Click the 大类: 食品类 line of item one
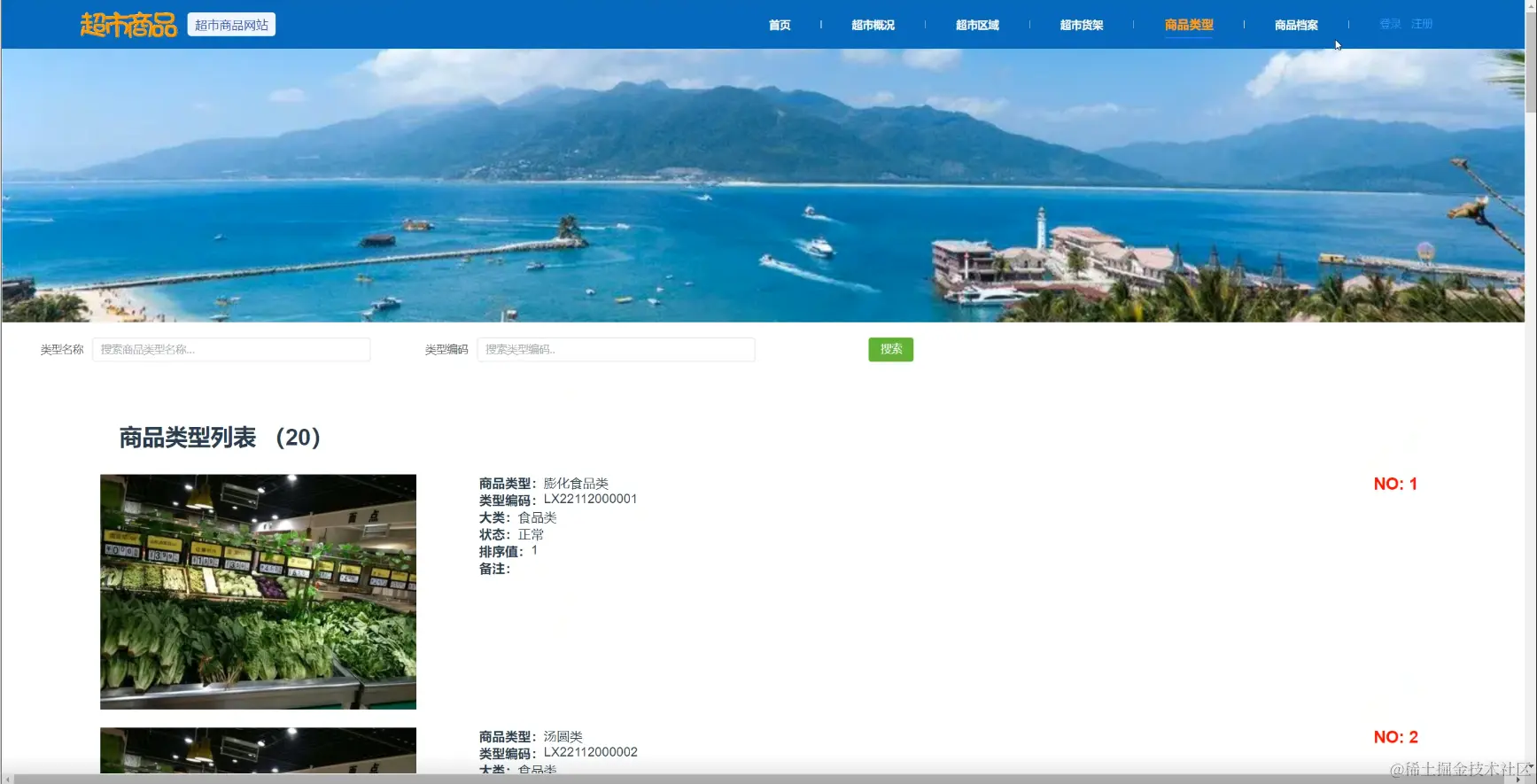The height and width of the screenshot is (784, 1537). point(517,517)
